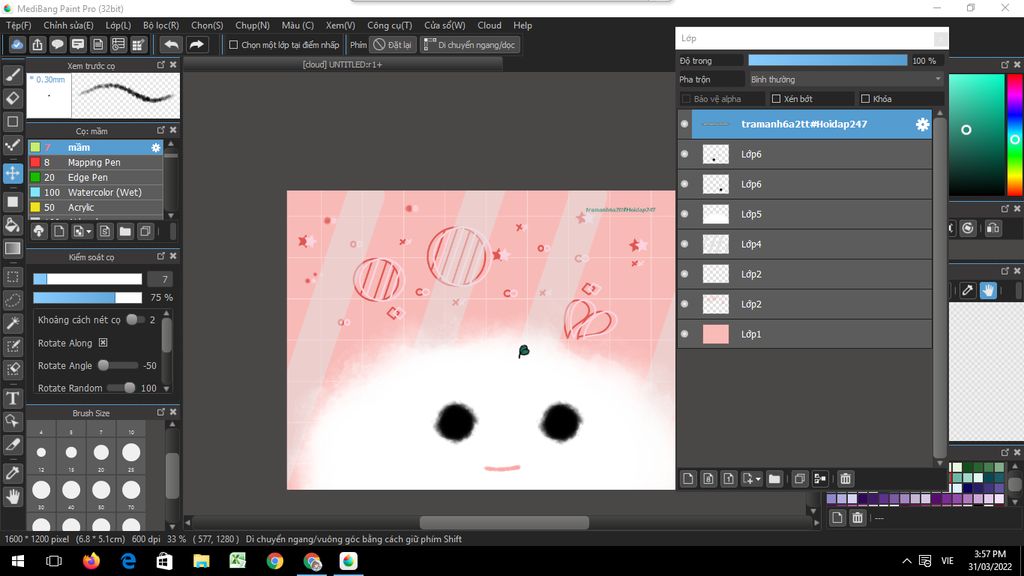The width and height of the screenshot is (1024, 576).
Task: Click the brush size value field showing 7
Action: 160,280
